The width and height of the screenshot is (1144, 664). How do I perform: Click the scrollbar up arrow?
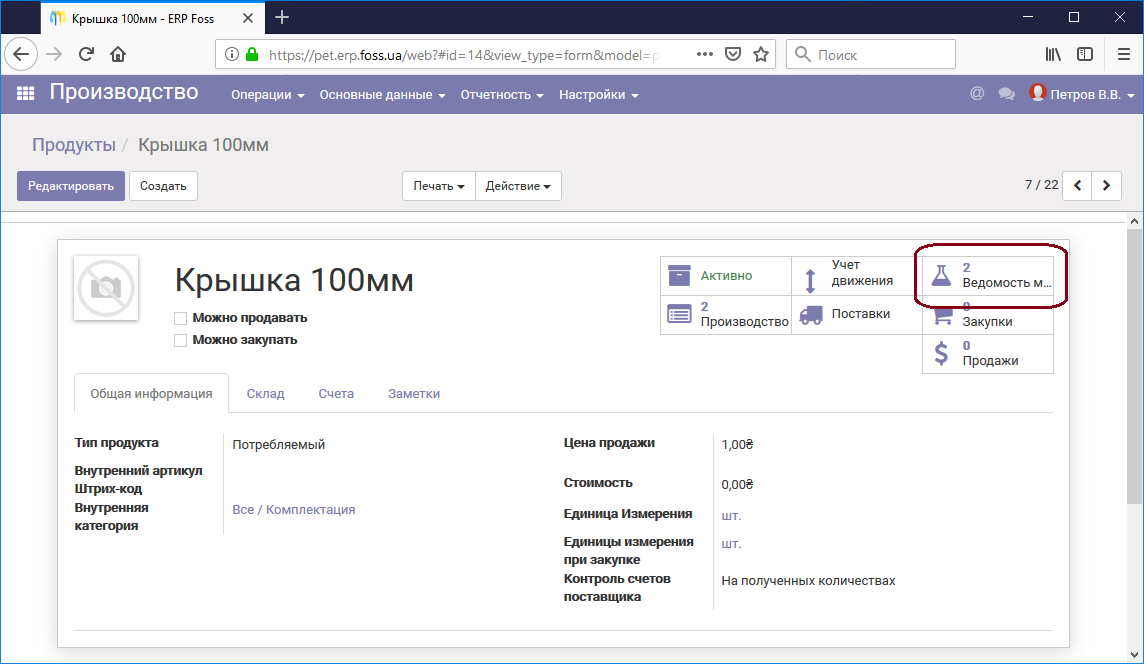click(1135, 220)
